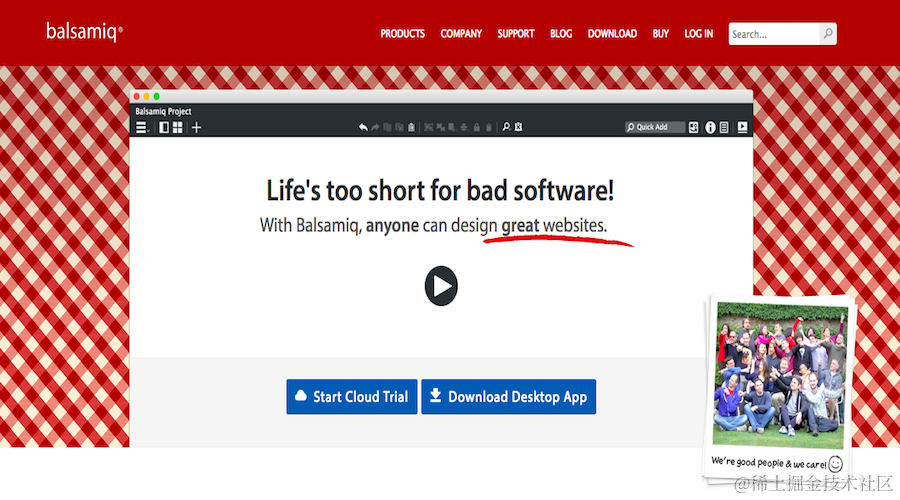Click the Group selection icon
The image size is (900, 500).
point(429,127)
